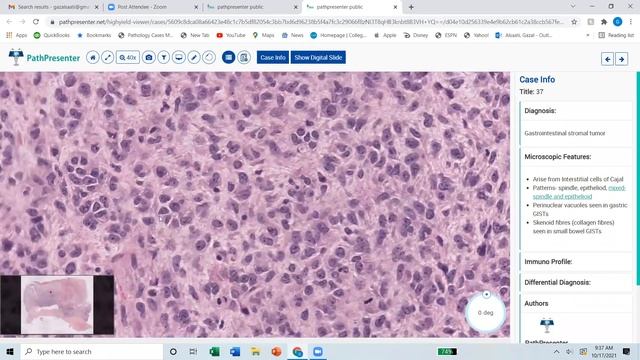Switch to Gmail Search results tab

point(53,7)
